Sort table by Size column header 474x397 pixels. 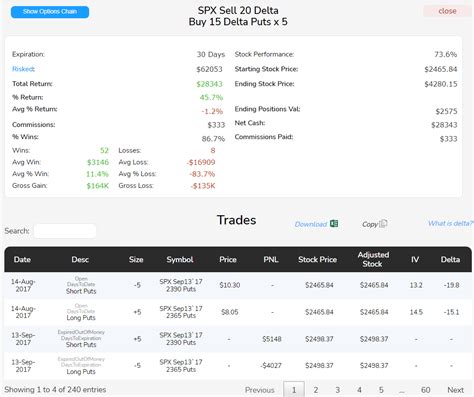pyautogui.click(x=136, y=259)
